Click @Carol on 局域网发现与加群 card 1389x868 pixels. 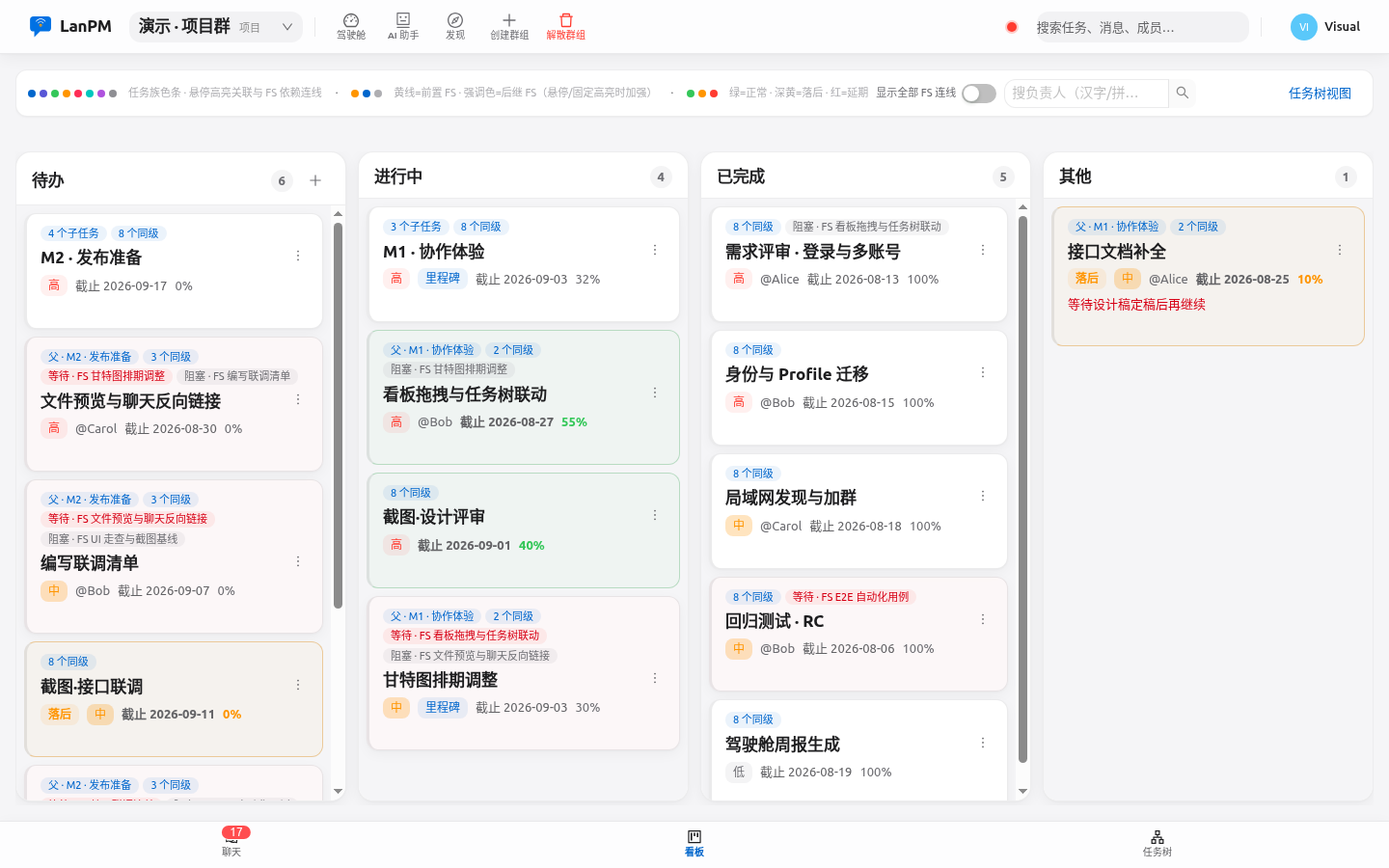tap(780, 527)
